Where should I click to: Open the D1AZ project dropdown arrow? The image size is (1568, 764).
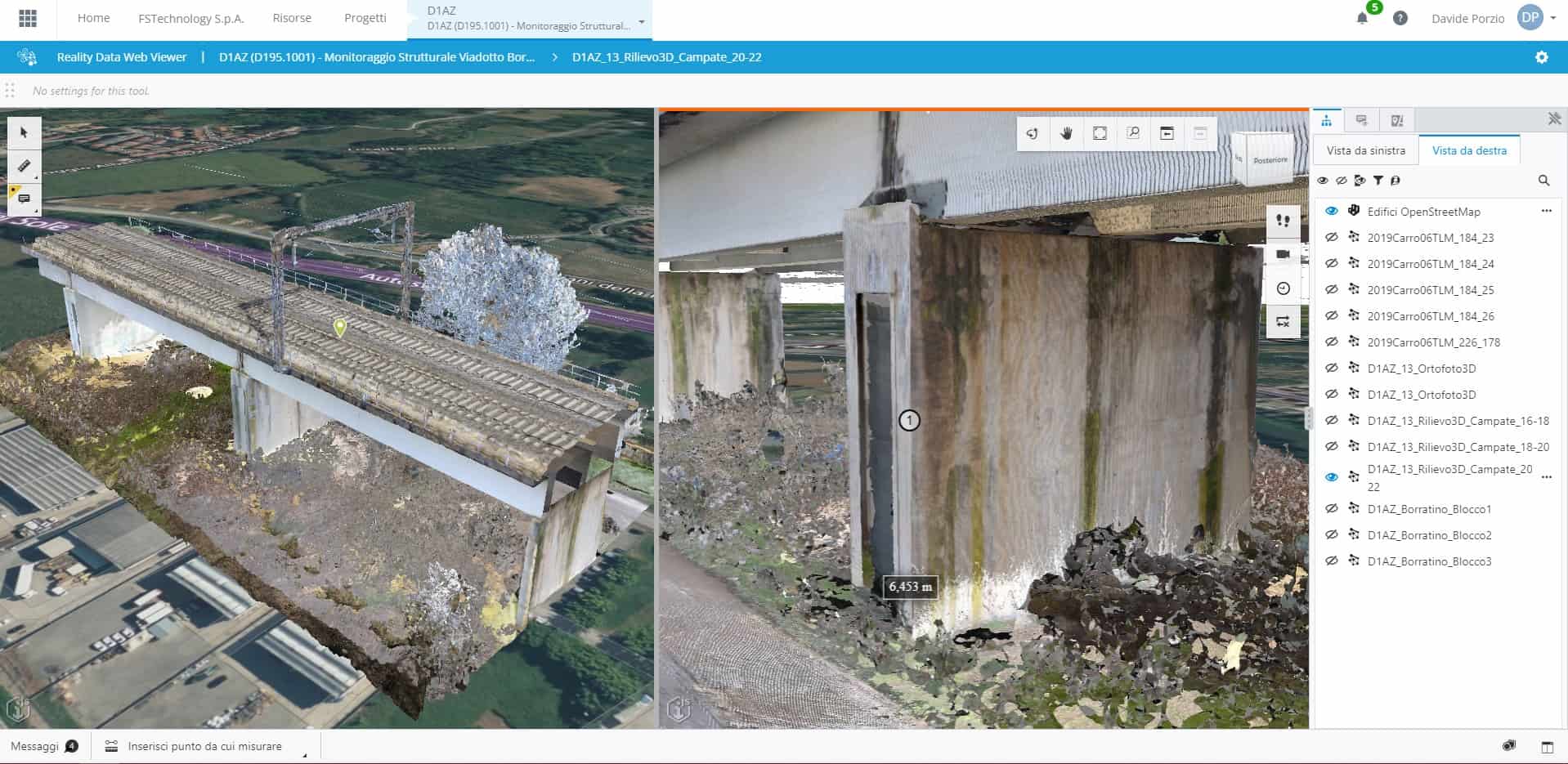pos(642,22)
